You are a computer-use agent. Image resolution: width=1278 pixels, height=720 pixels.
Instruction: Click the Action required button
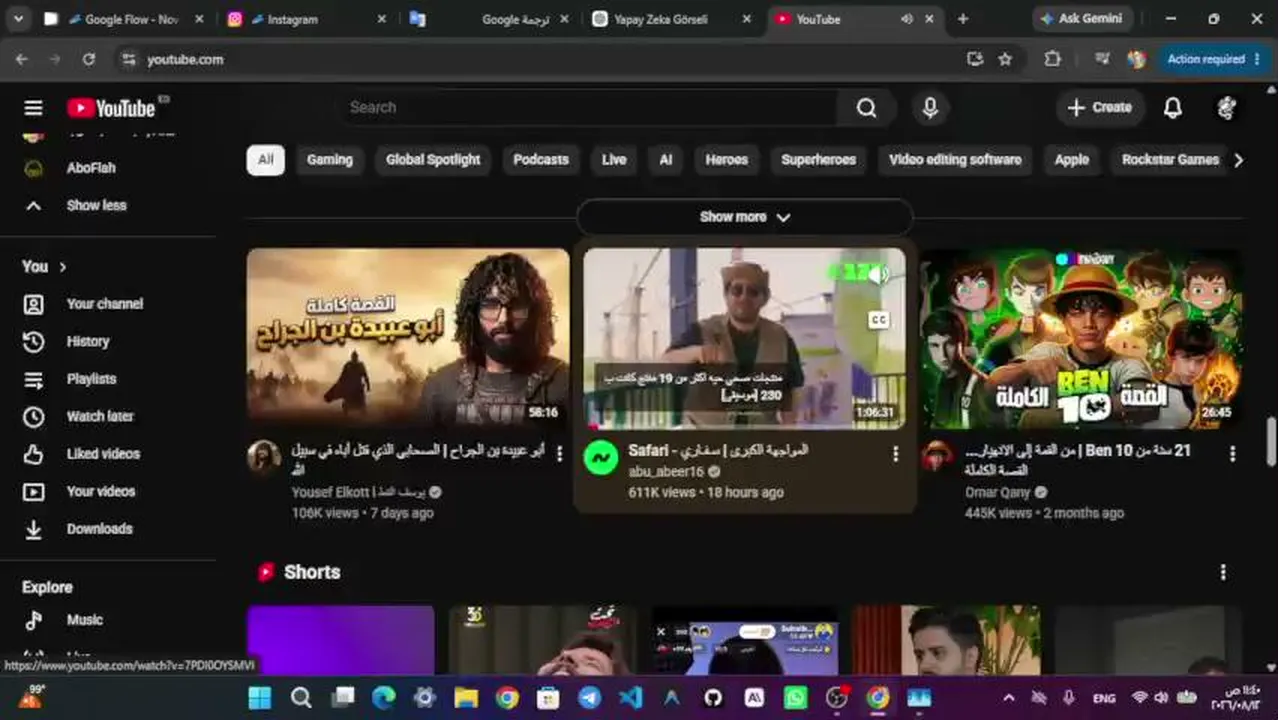point(1214,59)
